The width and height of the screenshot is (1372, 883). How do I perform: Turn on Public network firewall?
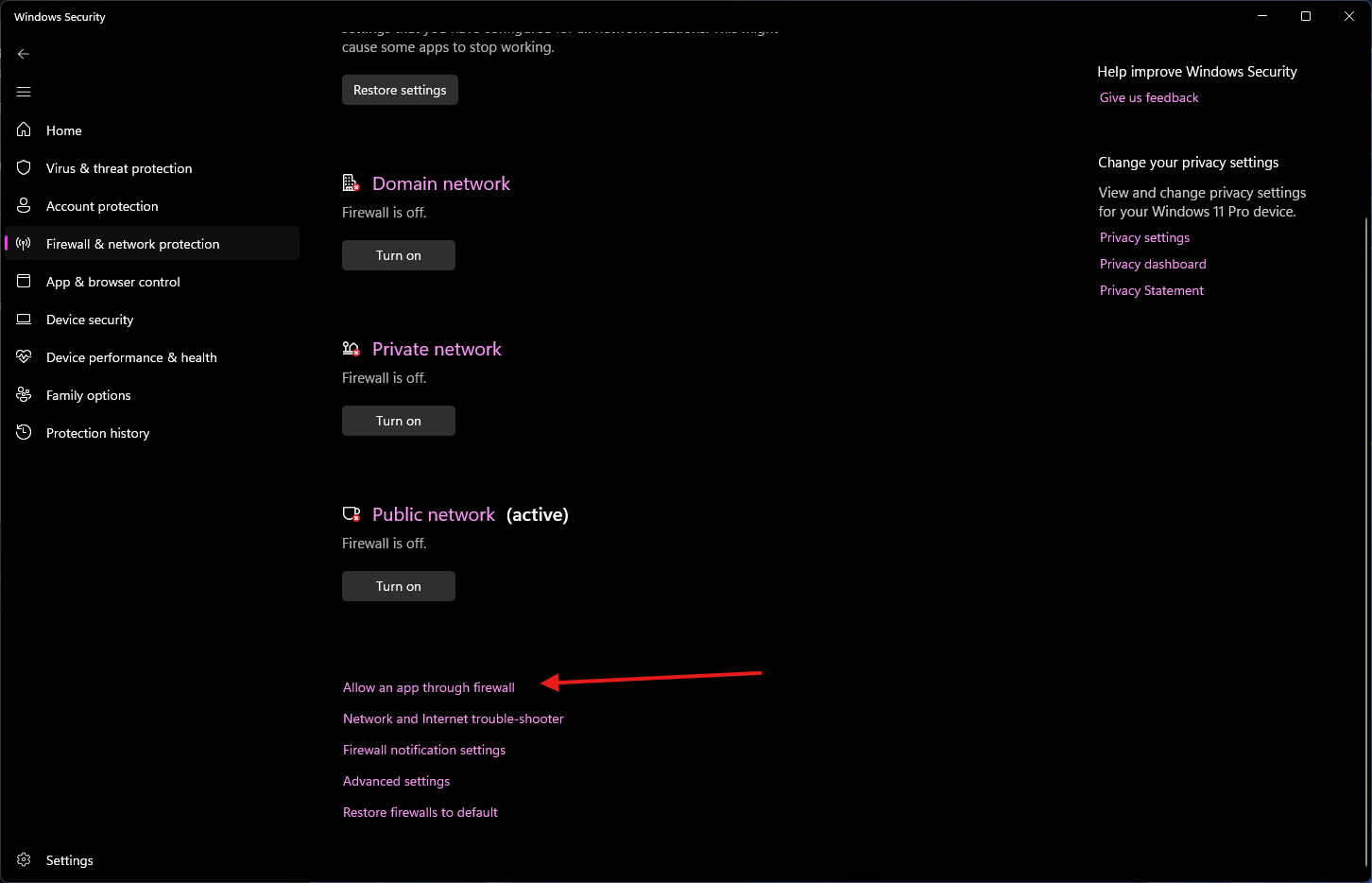tap(399, 586)
